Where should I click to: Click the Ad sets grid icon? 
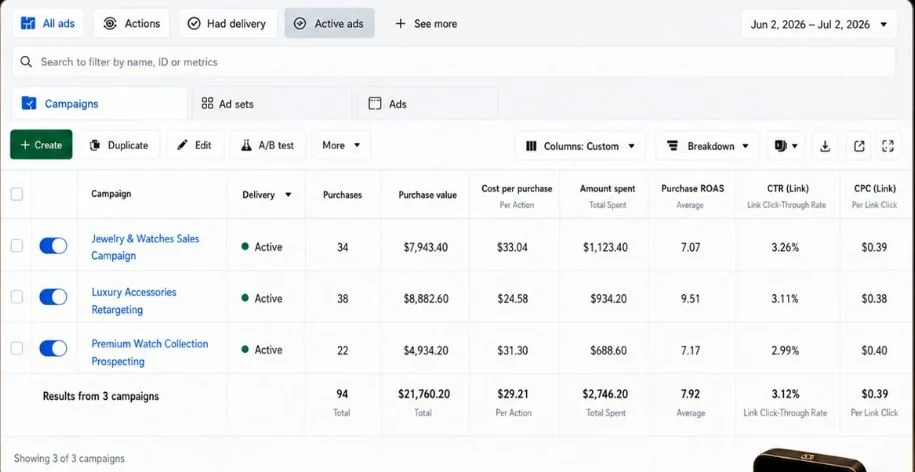coord(207,103)
